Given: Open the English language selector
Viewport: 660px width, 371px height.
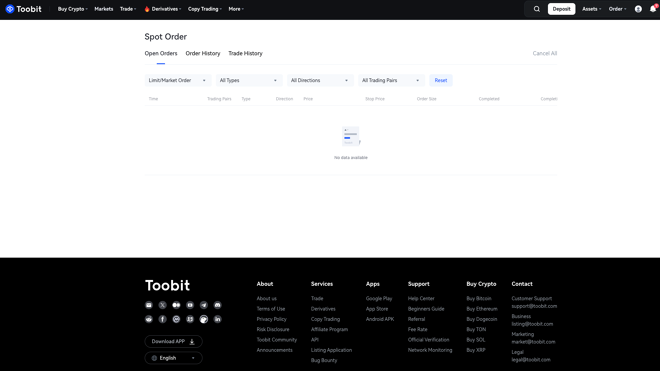Looking at the screenshot, I should [173, 358].
